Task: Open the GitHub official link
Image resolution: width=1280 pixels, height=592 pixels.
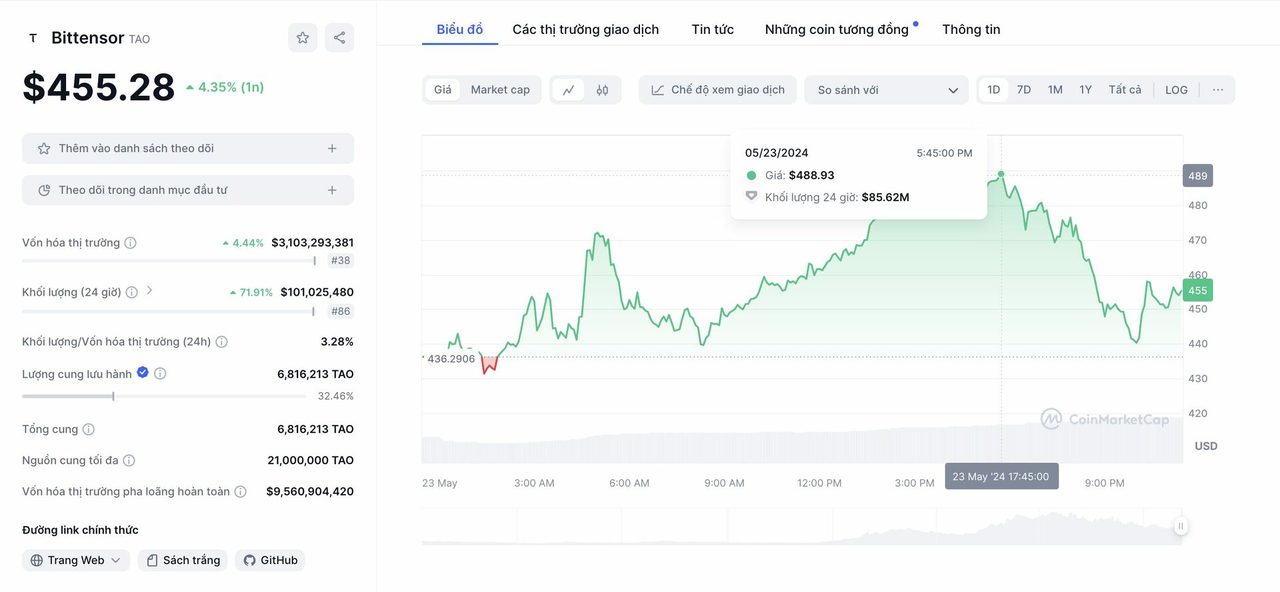Action: coord(270,560)
